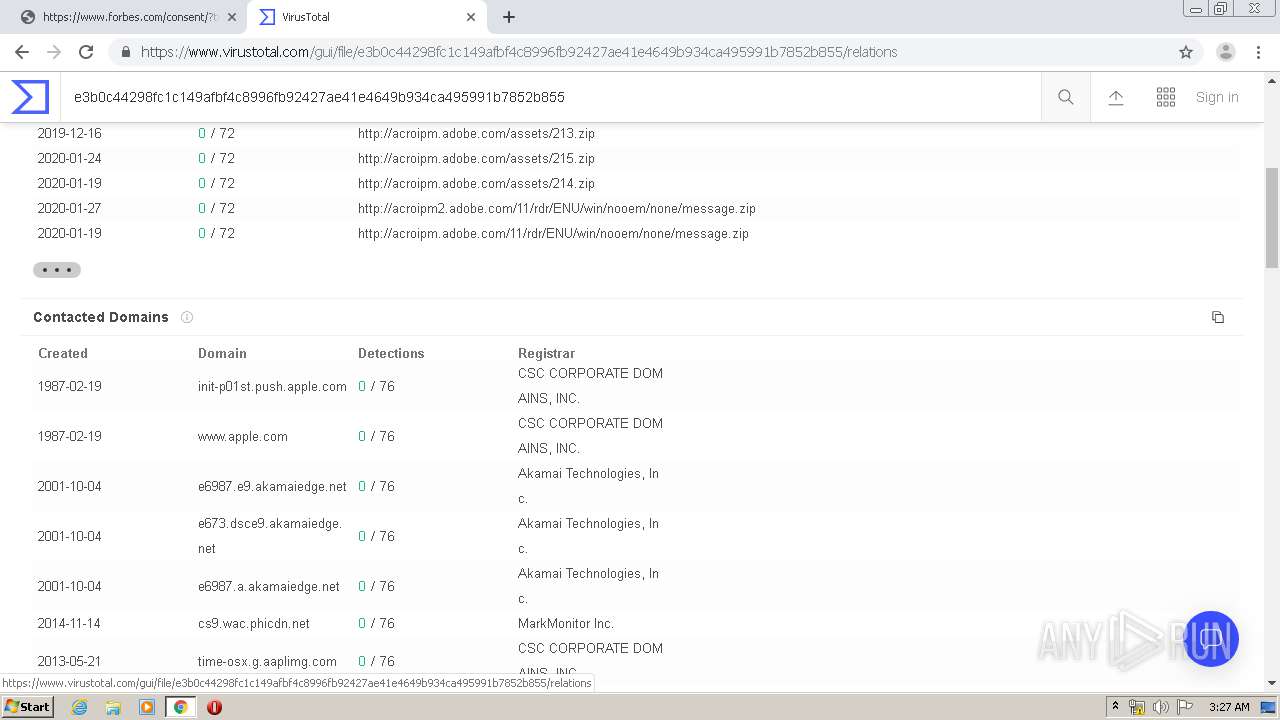Click the upload file icon
Viewport: 1280px width, 720px height.
pyautogui.click(x=1116, y=97)
